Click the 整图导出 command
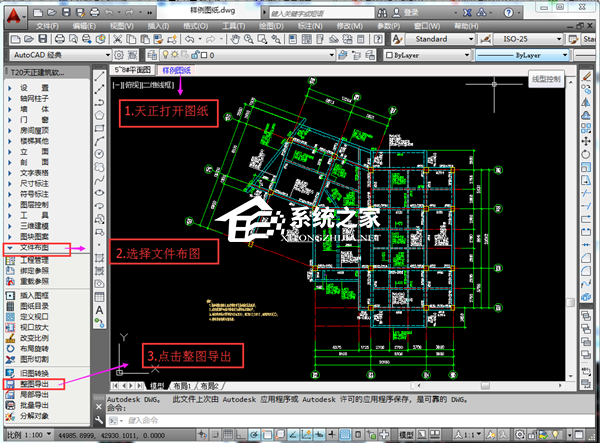Image resolution: width=600 pixels, height=443 pixels. 34,384
